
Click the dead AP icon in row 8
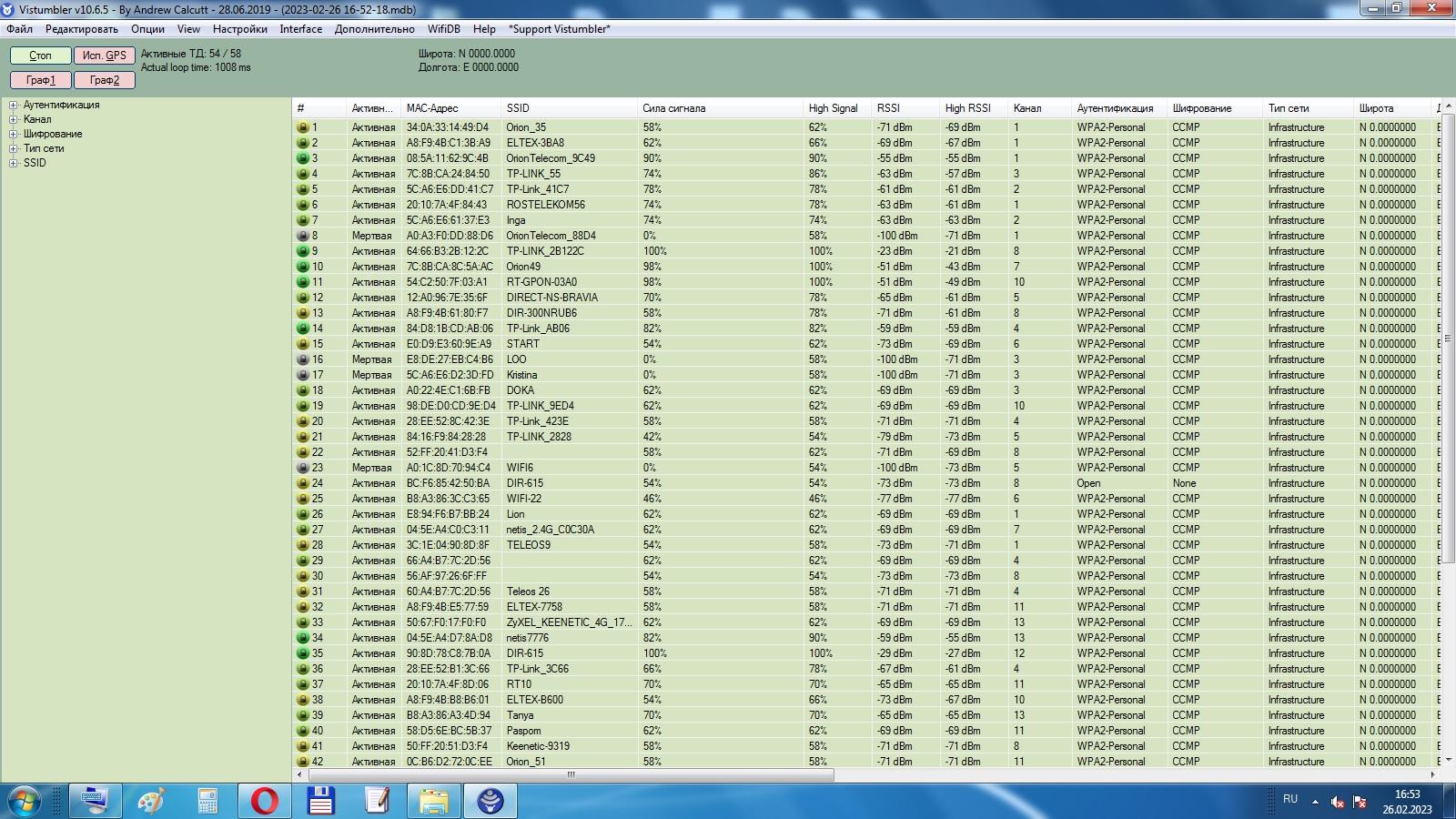coord(303,236)
